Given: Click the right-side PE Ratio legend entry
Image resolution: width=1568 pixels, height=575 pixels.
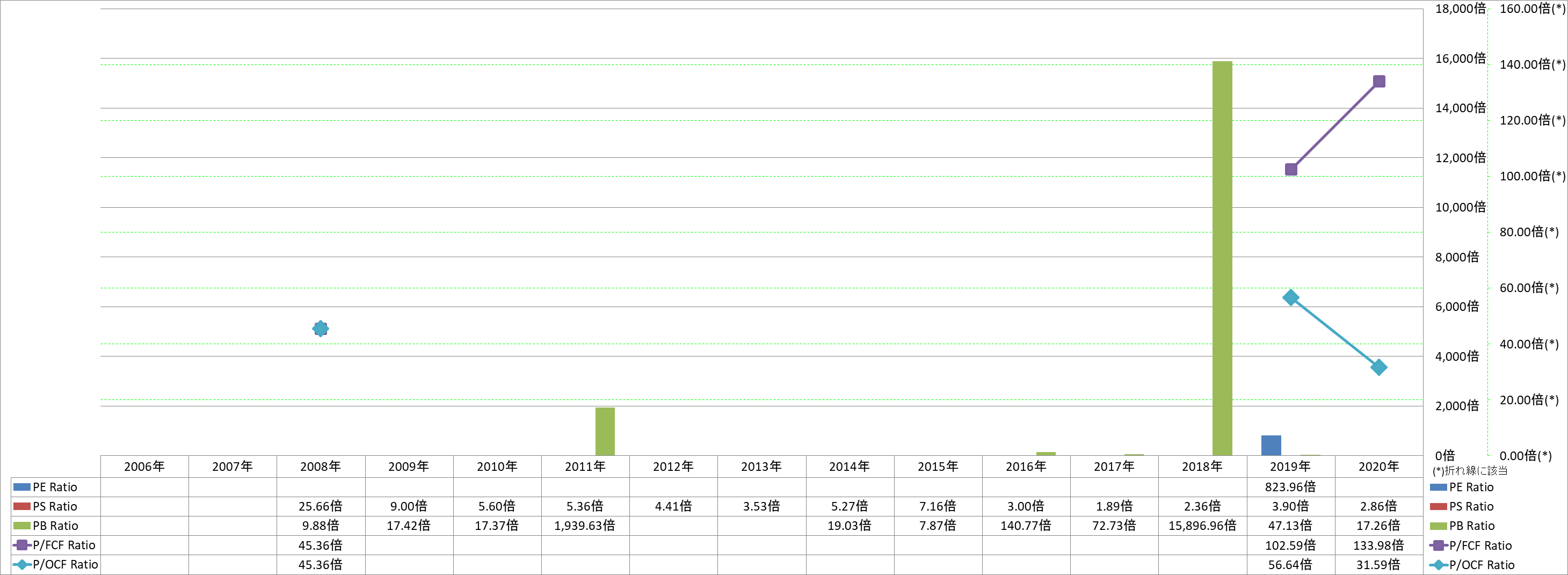Looking at the screenshot, I should tap(1462, 487).
